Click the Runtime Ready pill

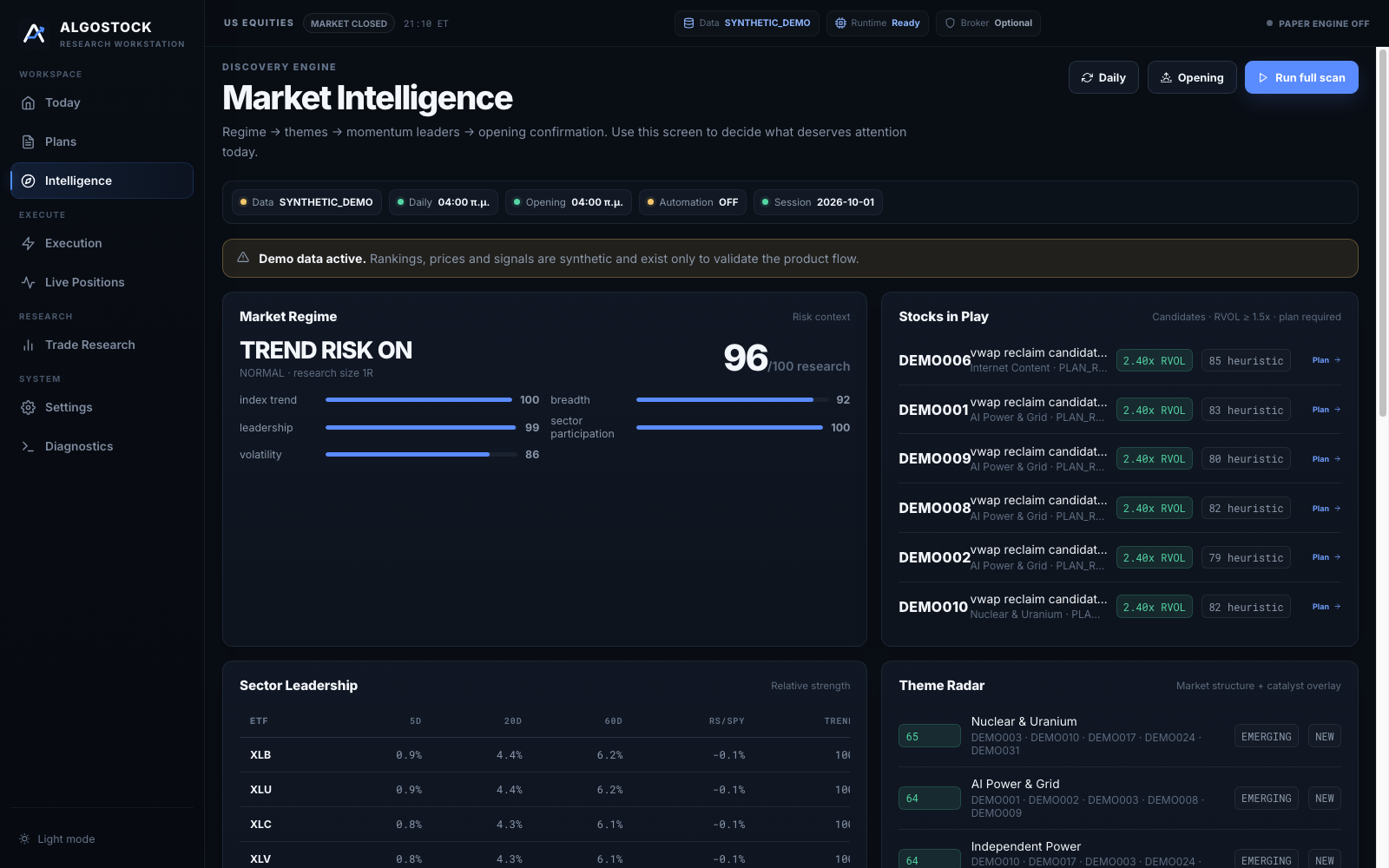click(x=878, y=23)
